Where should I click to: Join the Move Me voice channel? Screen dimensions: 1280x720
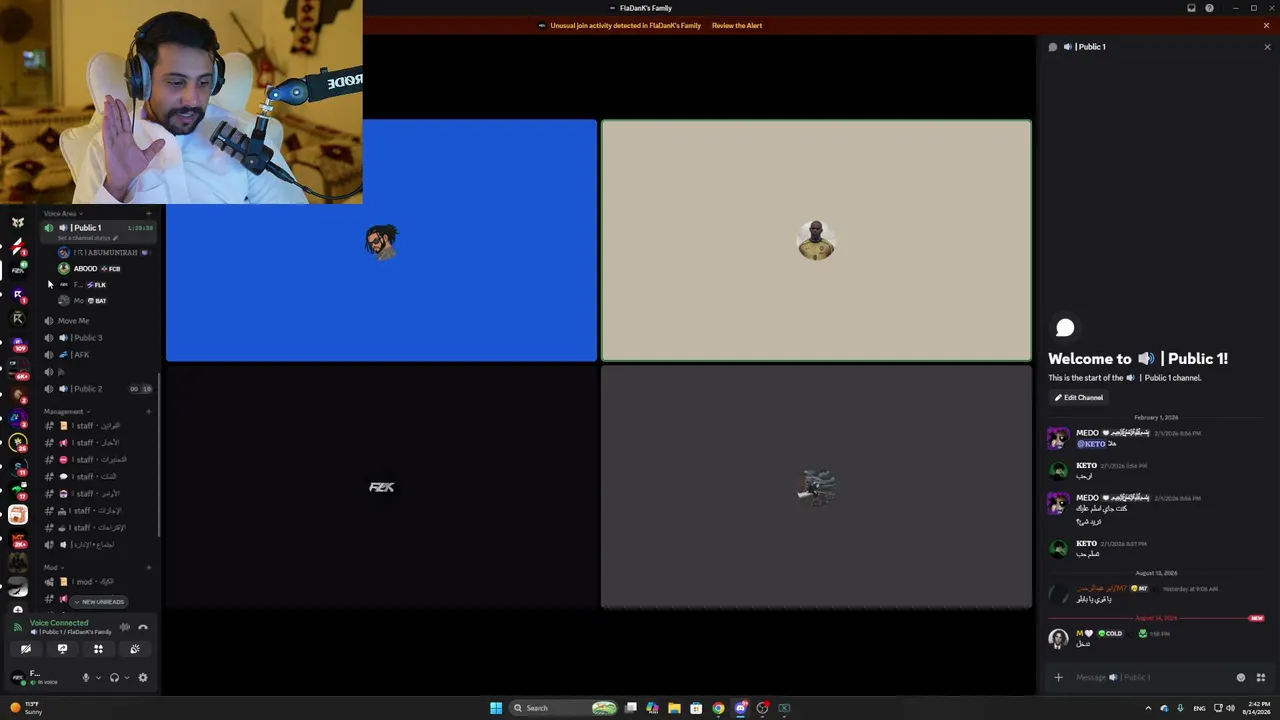click(x=99, y=321)
